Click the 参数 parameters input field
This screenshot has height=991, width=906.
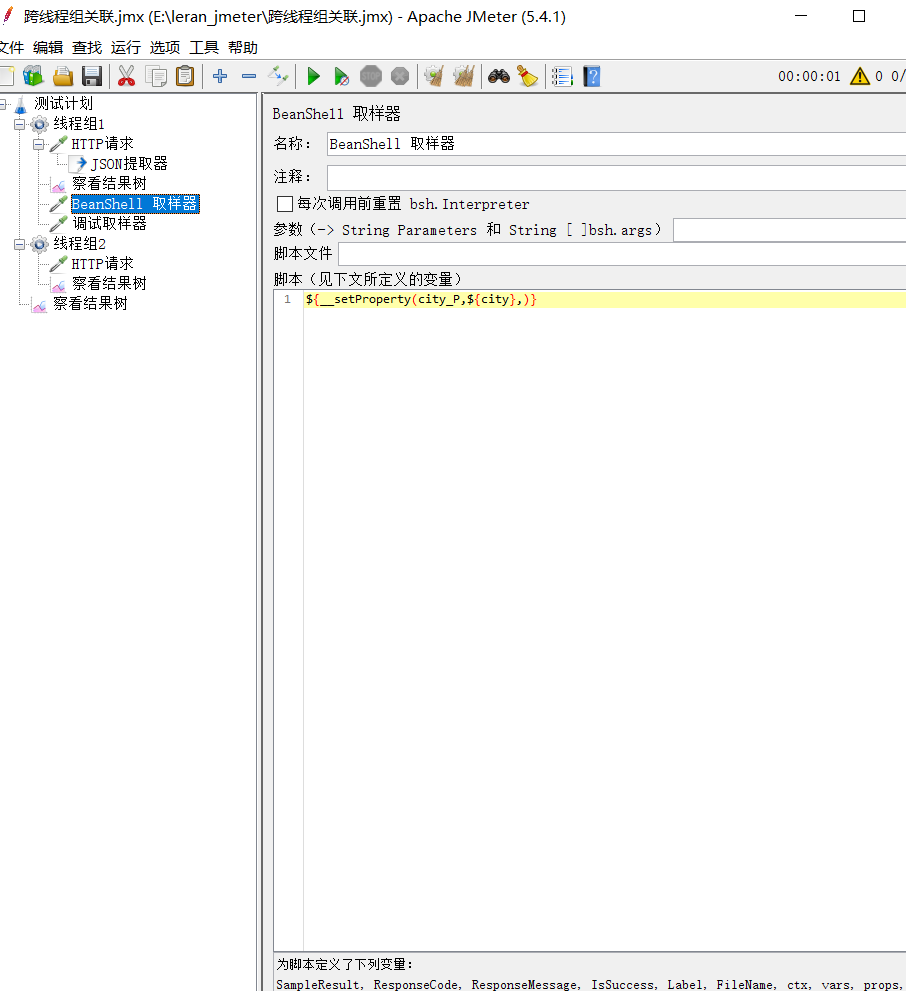(790, 230)
